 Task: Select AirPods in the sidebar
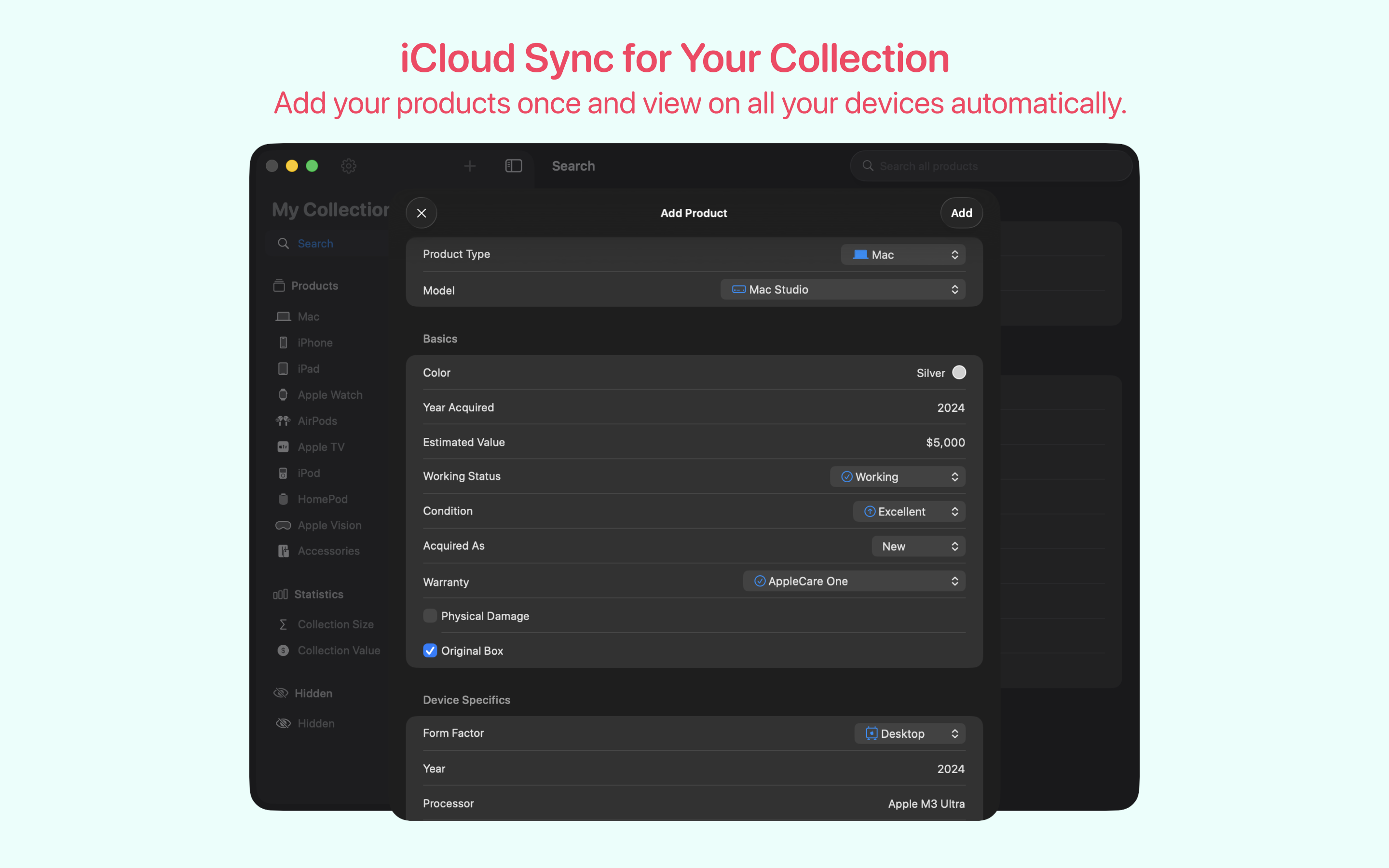317,421
